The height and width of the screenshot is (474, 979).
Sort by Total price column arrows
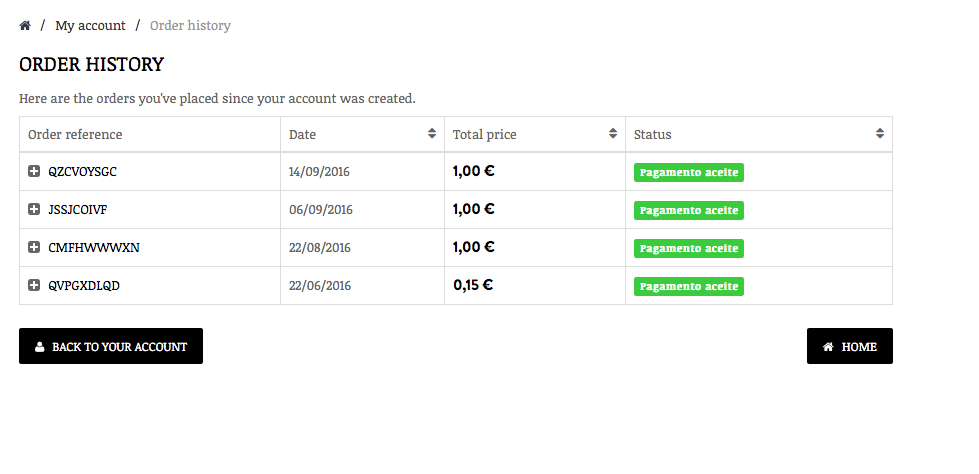[613, 134]
